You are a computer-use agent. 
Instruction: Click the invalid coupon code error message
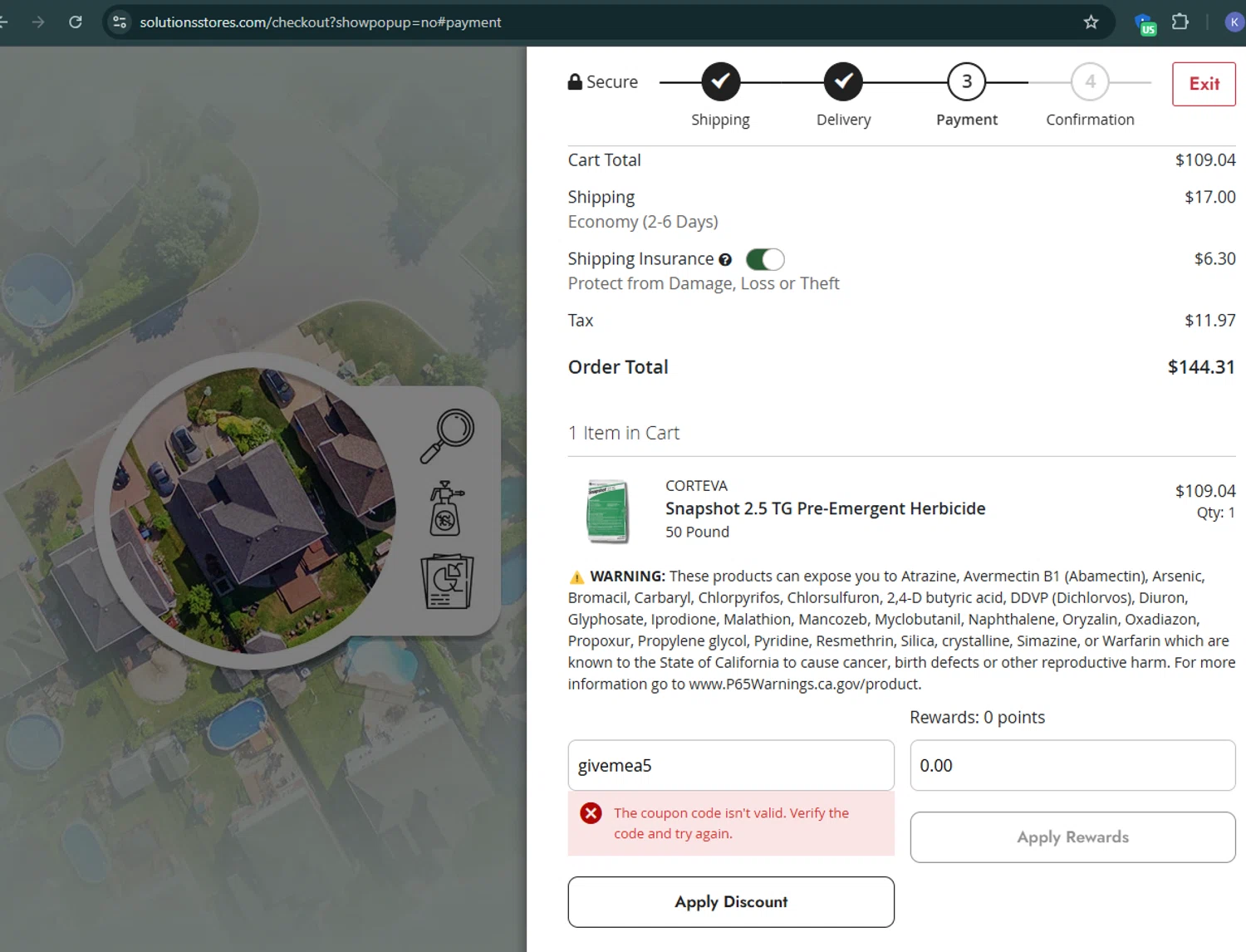(x=732, y=823)
